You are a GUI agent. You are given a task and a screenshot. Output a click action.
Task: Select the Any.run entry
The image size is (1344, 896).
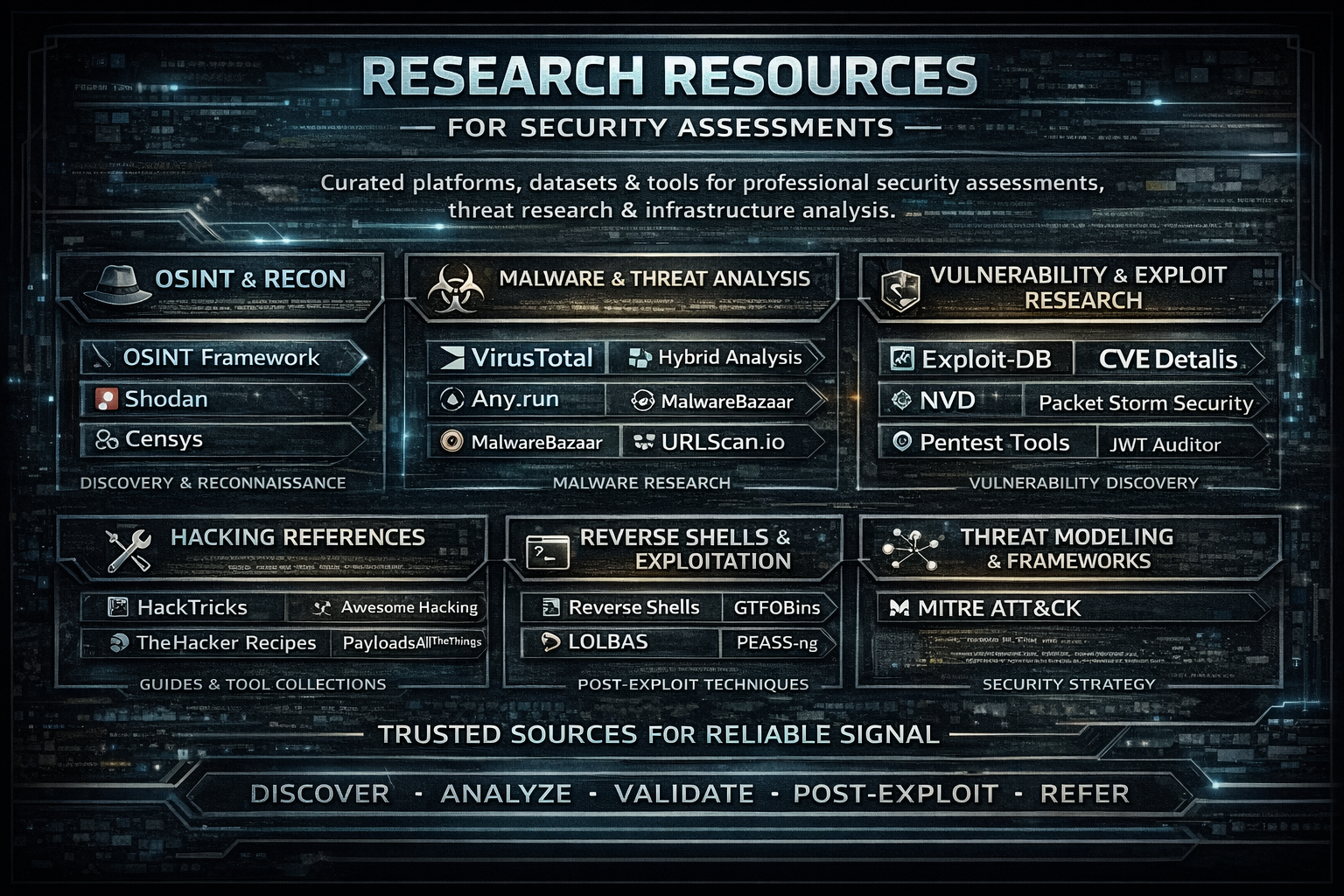pyautogui.click(x=514, y=400)
